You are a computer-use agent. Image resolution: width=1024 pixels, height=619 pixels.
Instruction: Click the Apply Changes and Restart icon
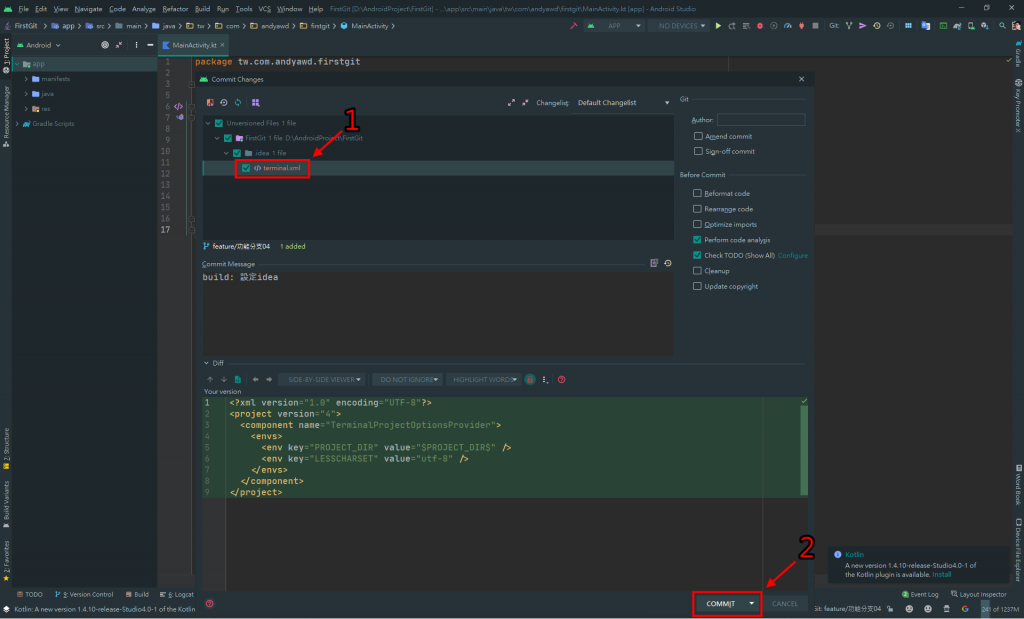click(x=732, y=26)
